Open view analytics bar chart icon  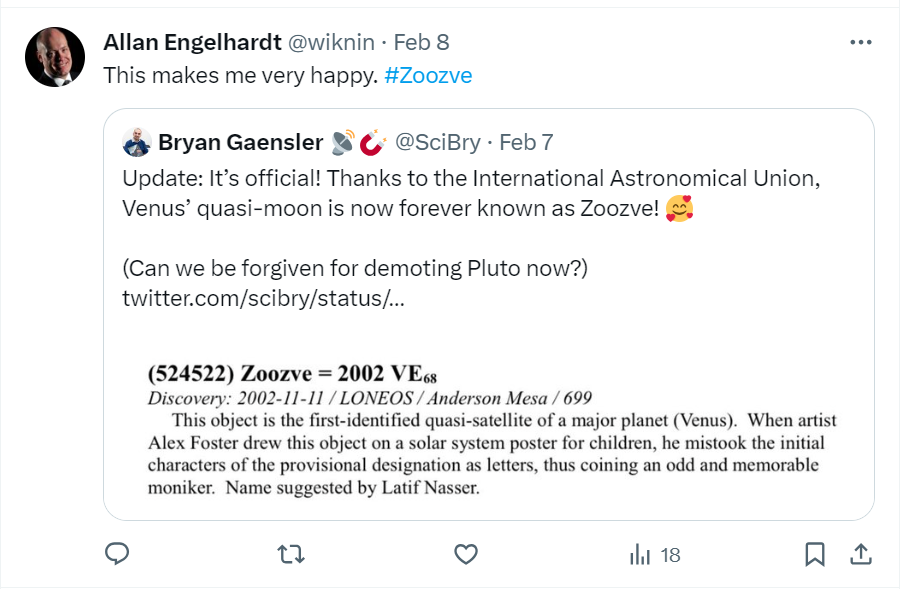point(639,555)
